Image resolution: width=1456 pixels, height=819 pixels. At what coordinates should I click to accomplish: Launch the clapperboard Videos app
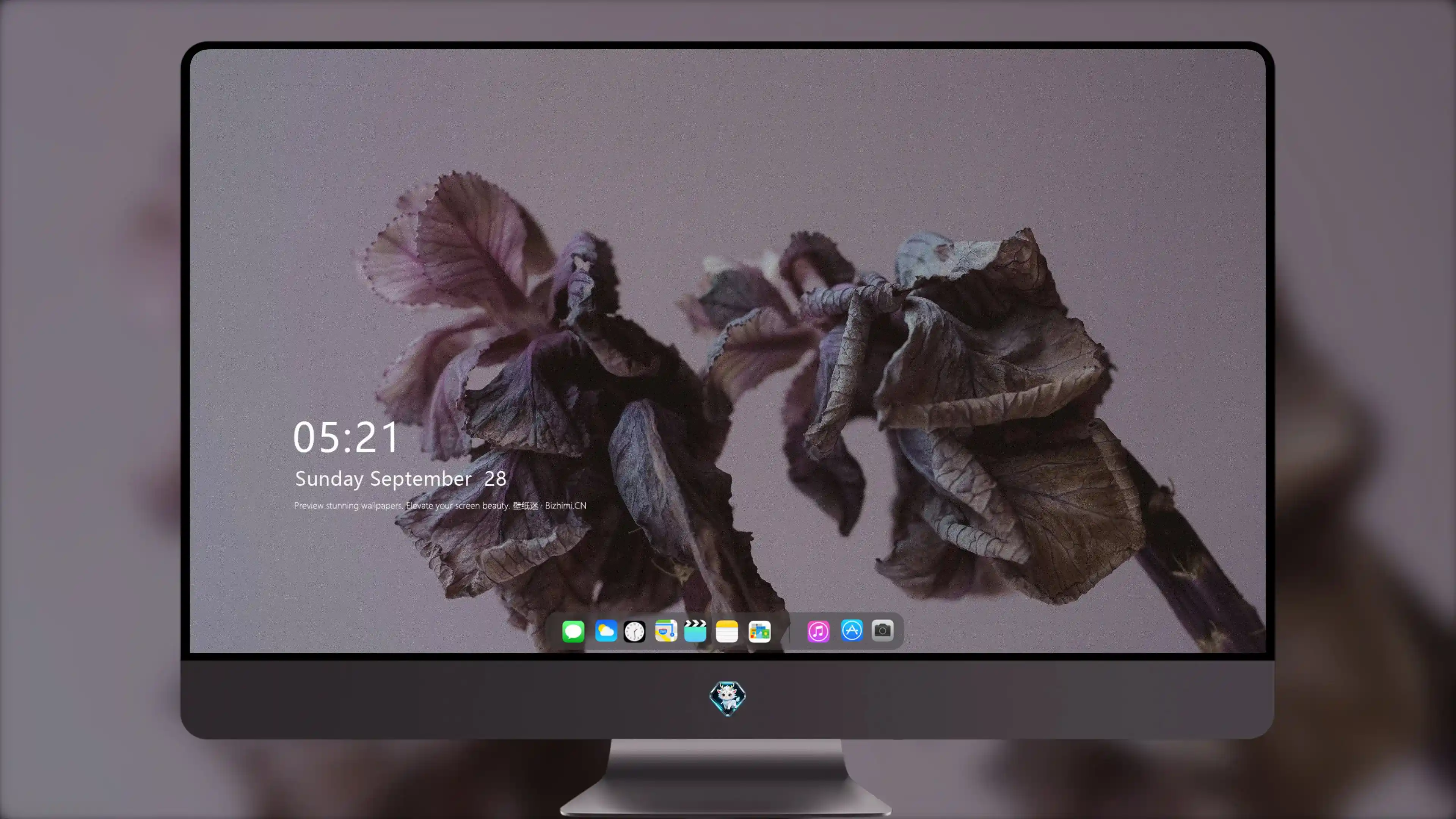coord(695,631)
